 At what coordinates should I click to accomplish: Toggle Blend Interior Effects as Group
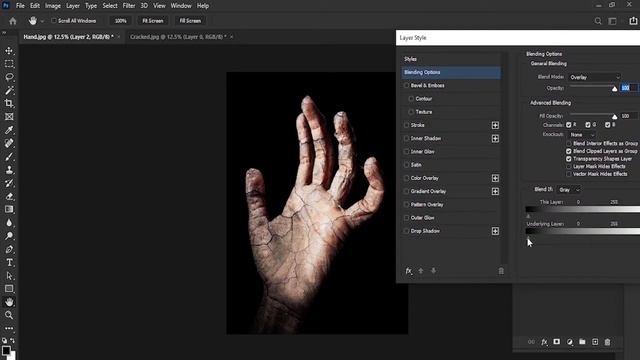(x=569, y=144)
